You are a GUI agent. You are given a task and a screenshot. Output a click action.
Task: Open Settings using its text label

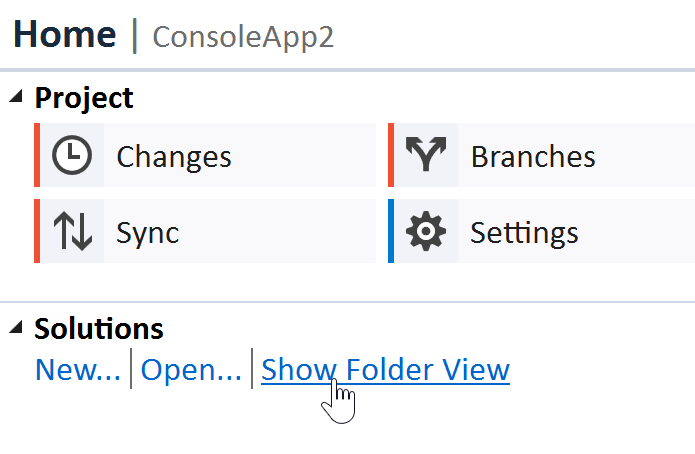(524, 233)
